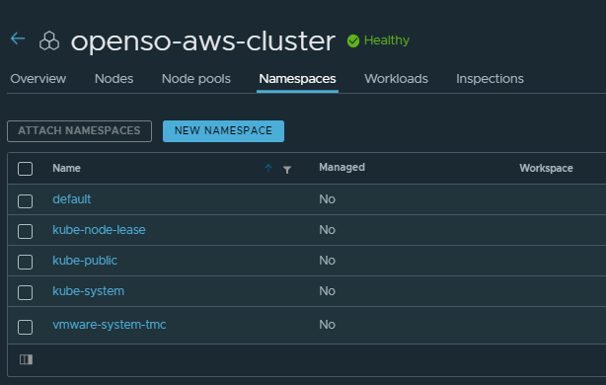This screenshot has height=385, width=606.
Task: Check the box for default namespace
Action: tap(25, 201)
